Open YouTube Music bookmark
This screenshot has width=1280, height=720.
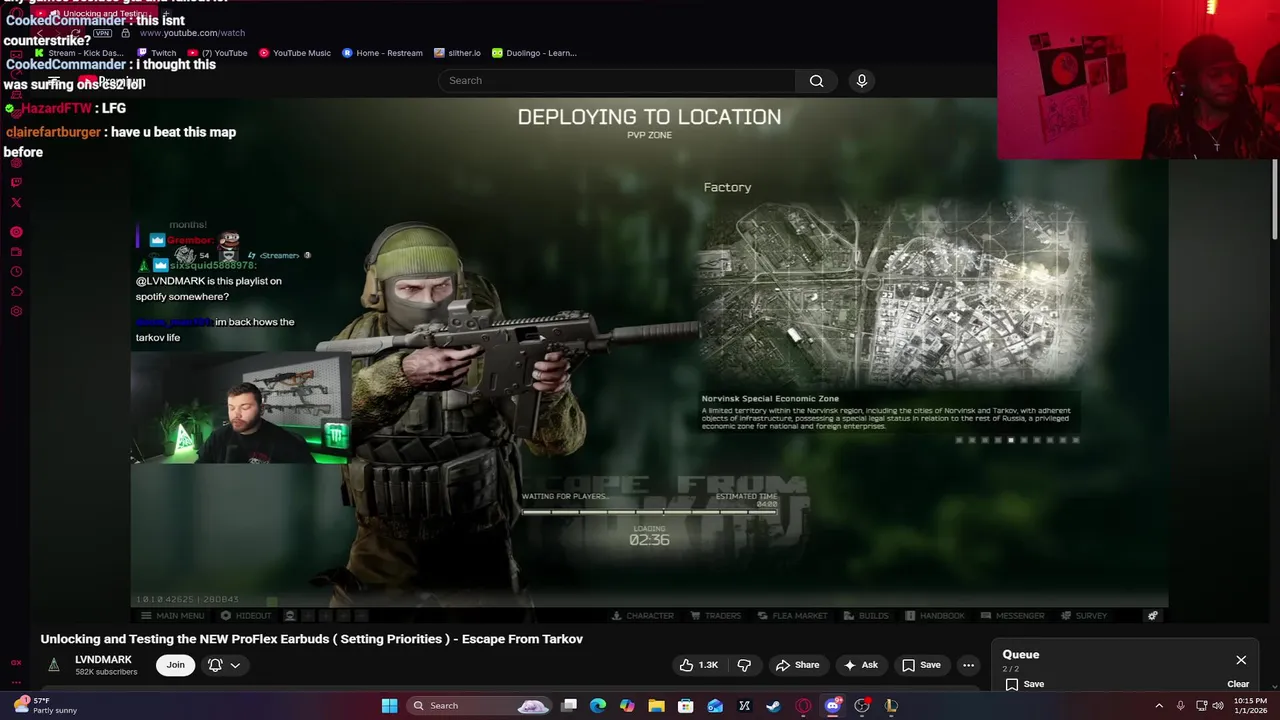(x=295, y=53)
